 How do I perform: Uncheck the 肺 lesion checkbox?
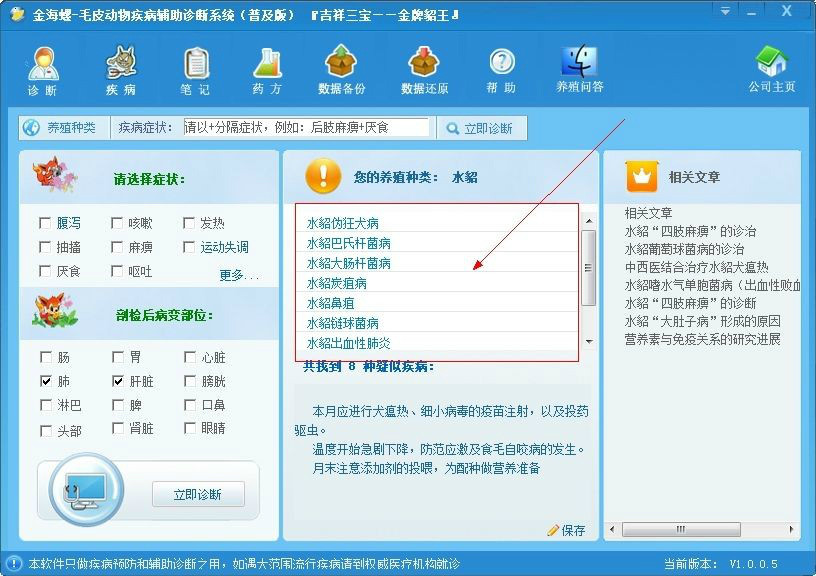tap(46, 381)
